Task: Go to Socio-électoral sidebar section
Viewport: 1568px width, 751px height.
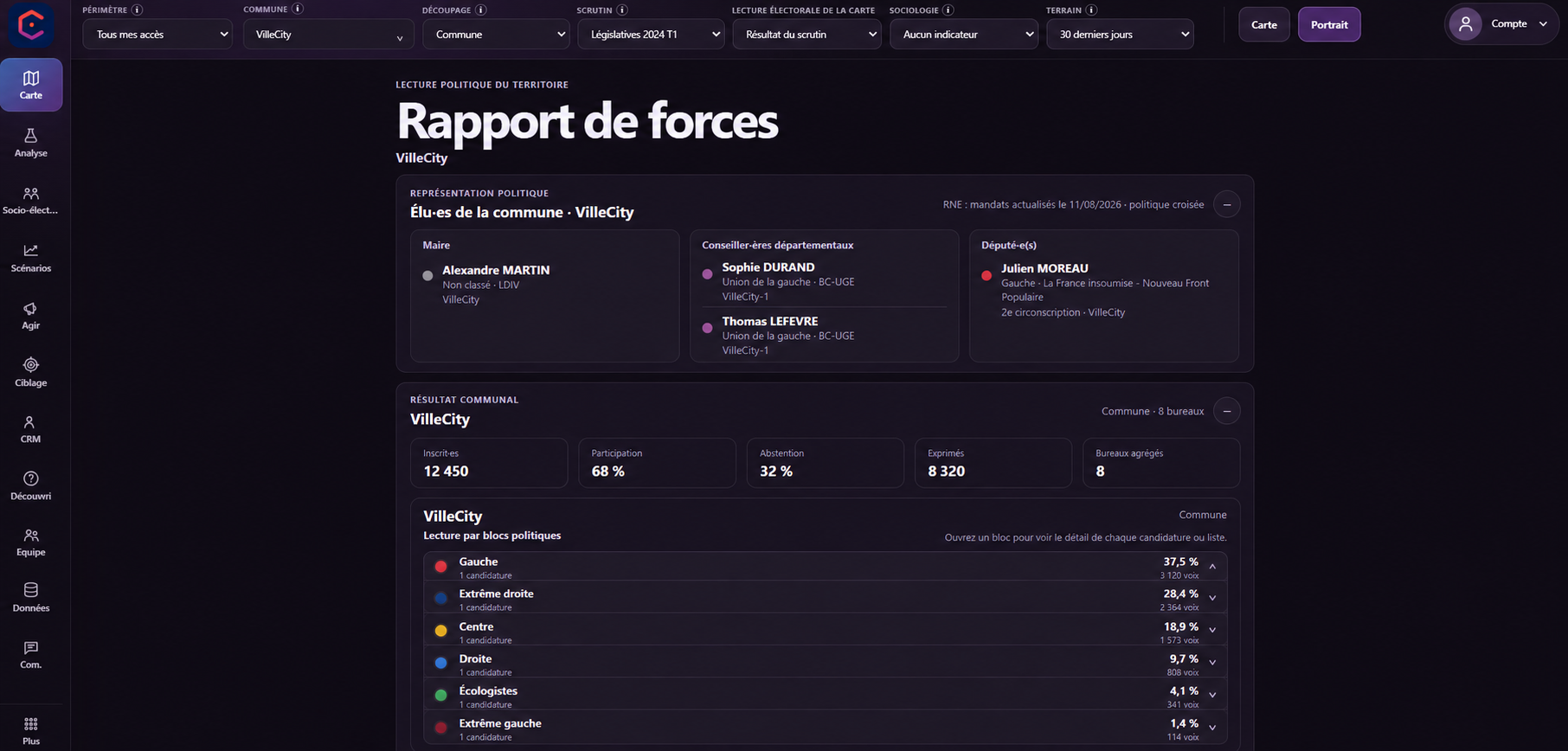Action: pos(31,200)
